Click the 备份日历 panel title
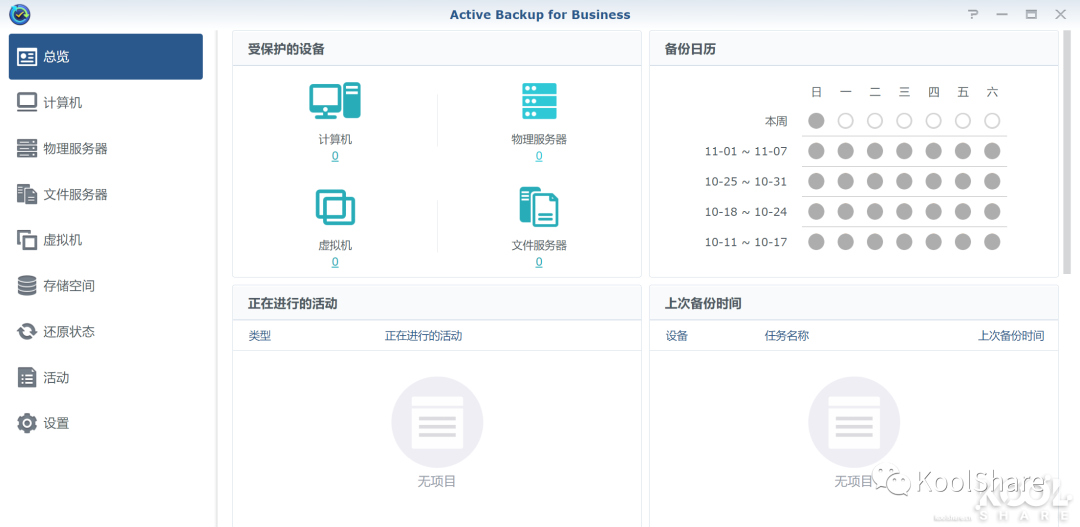Viewport: 1080px width, 527px height. (690, 49)
